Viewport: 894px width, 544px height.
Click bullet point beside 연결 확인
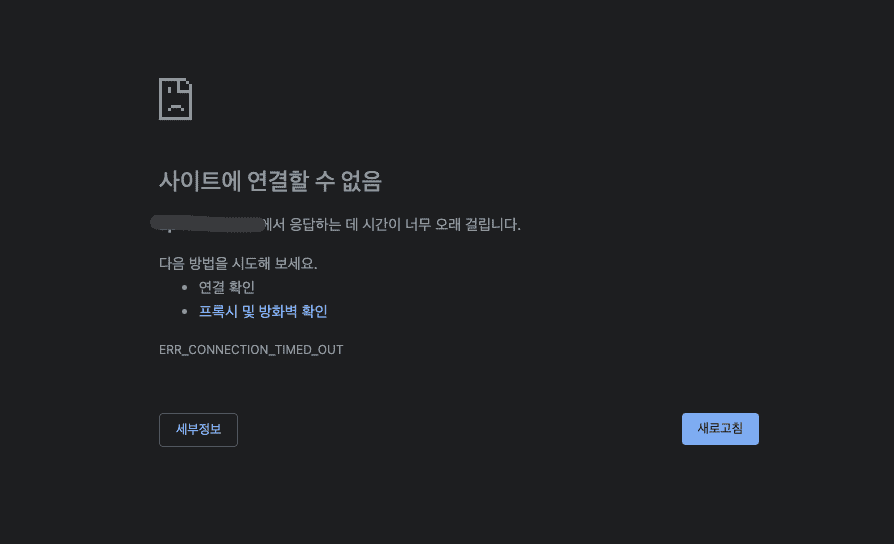click(x=184, y=287)
